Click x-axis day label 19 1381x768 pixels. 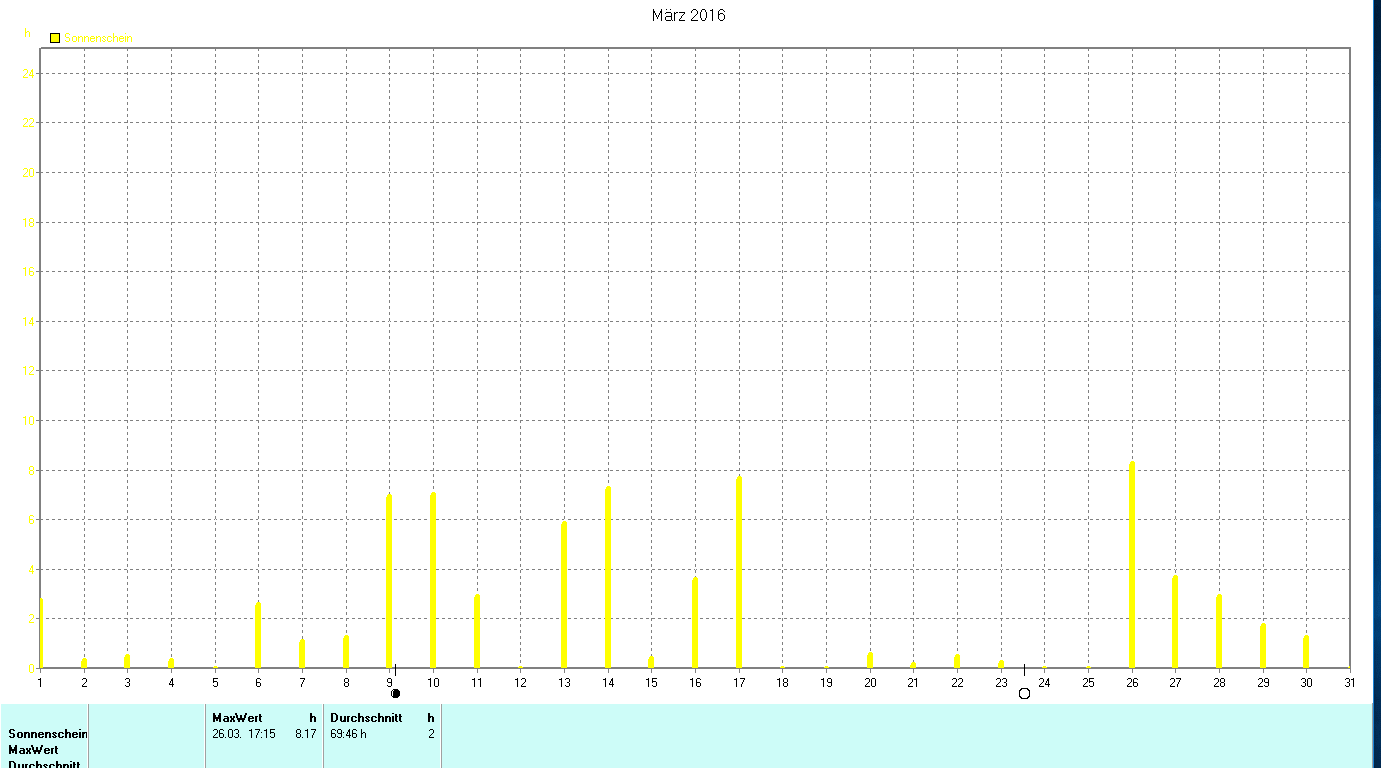tap(826, 683)
